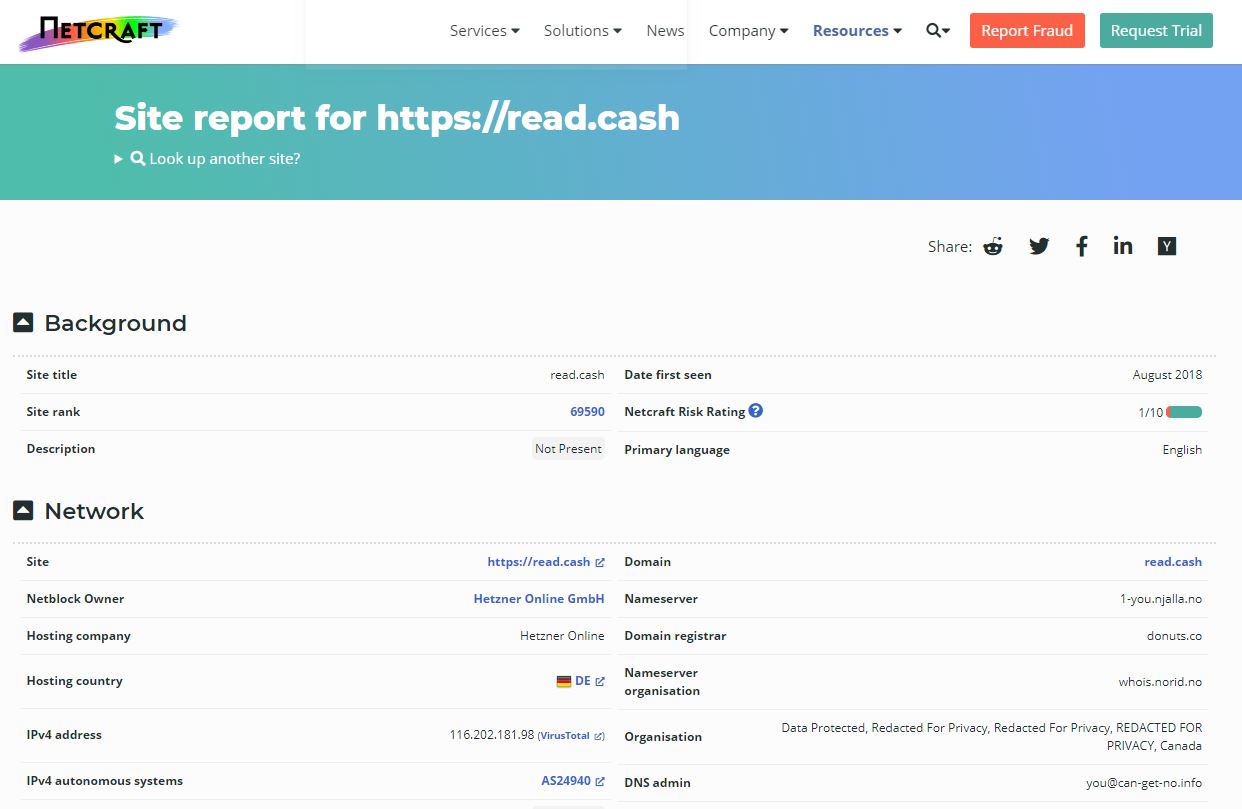This screenshot has height=809, width=1242.
Task: Click the Site title value read.cash
Action: point(577,375)
